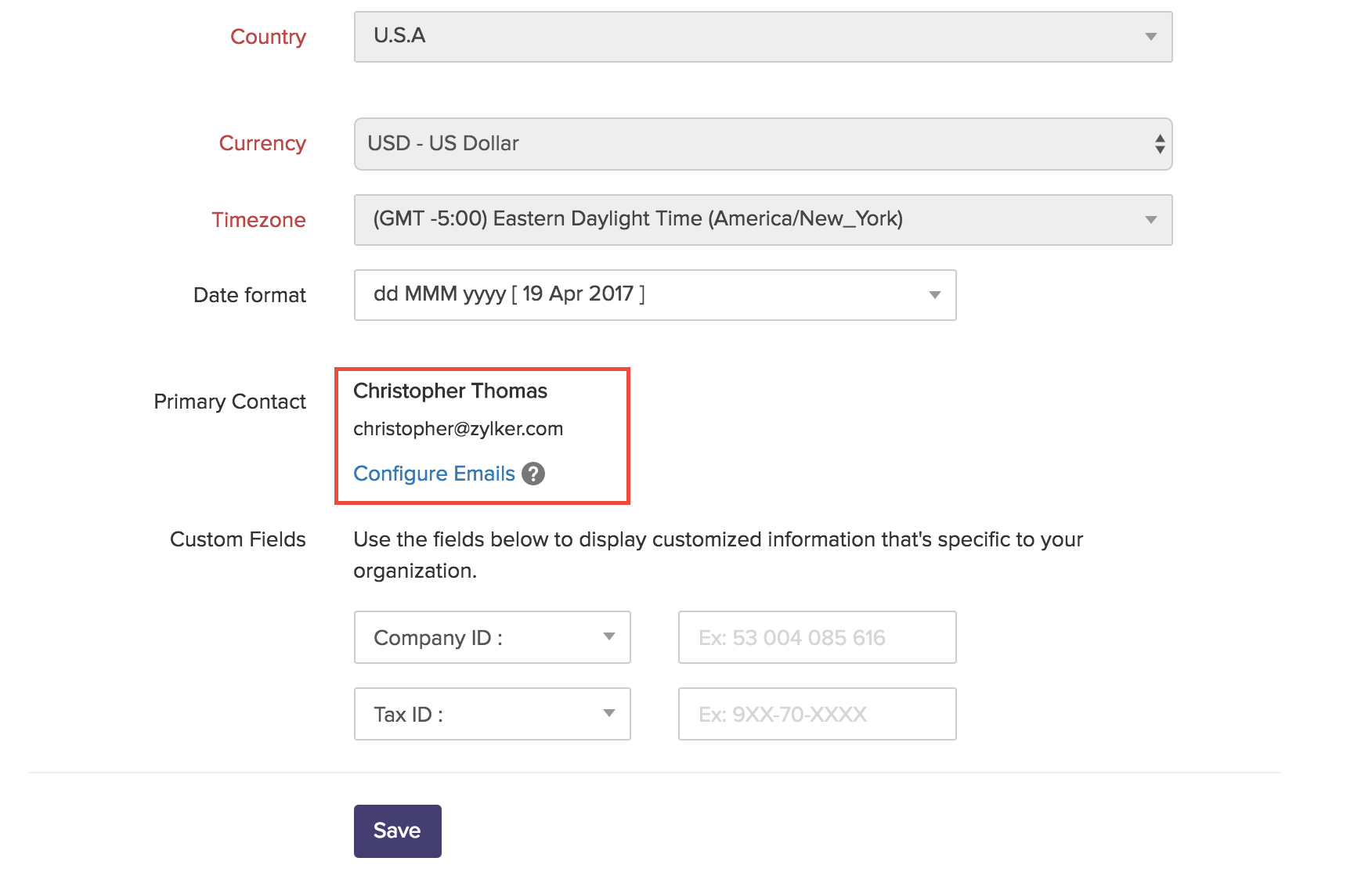Click the Timezone dropdown arrow icon

1150,220
